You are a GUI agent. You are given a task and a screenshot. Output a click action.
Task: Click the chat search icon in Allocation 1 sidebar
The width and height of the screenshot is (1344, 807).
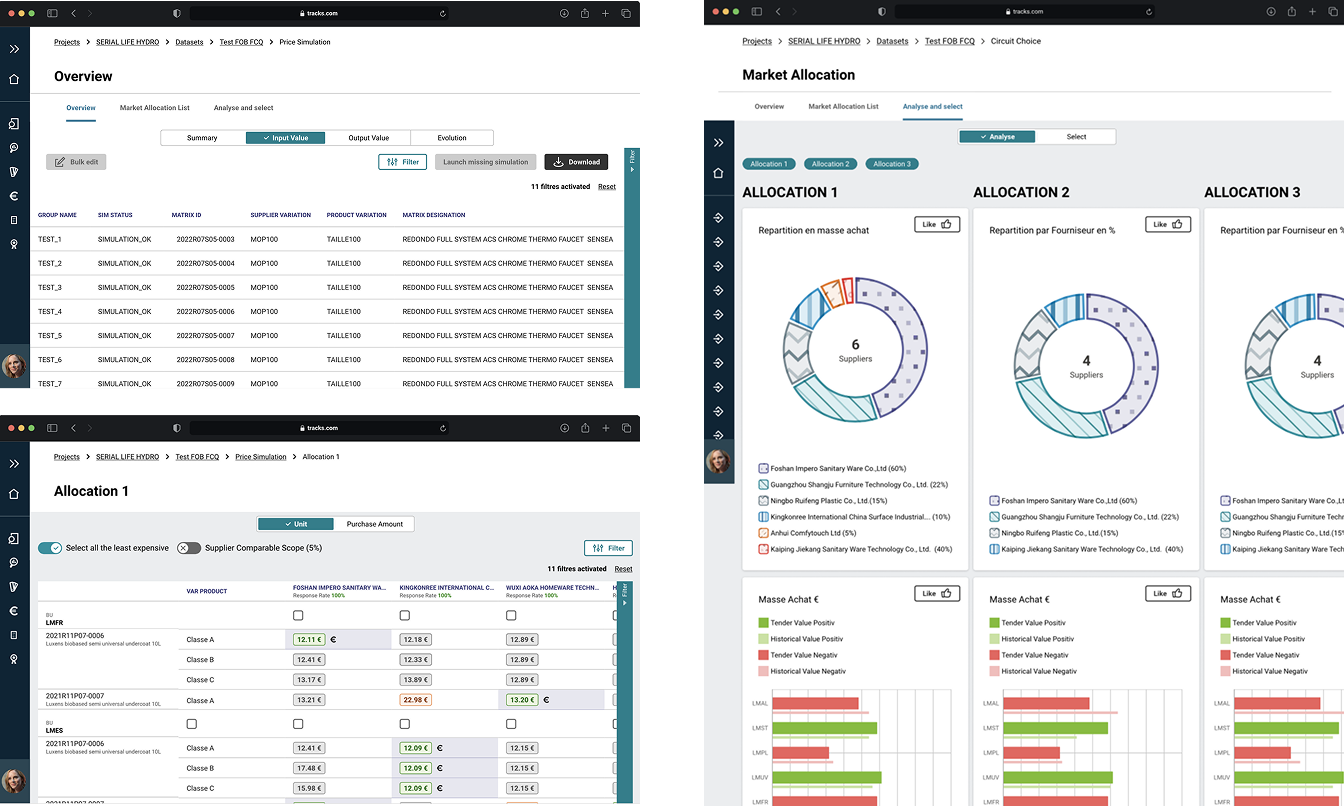(x=14, y=563)
